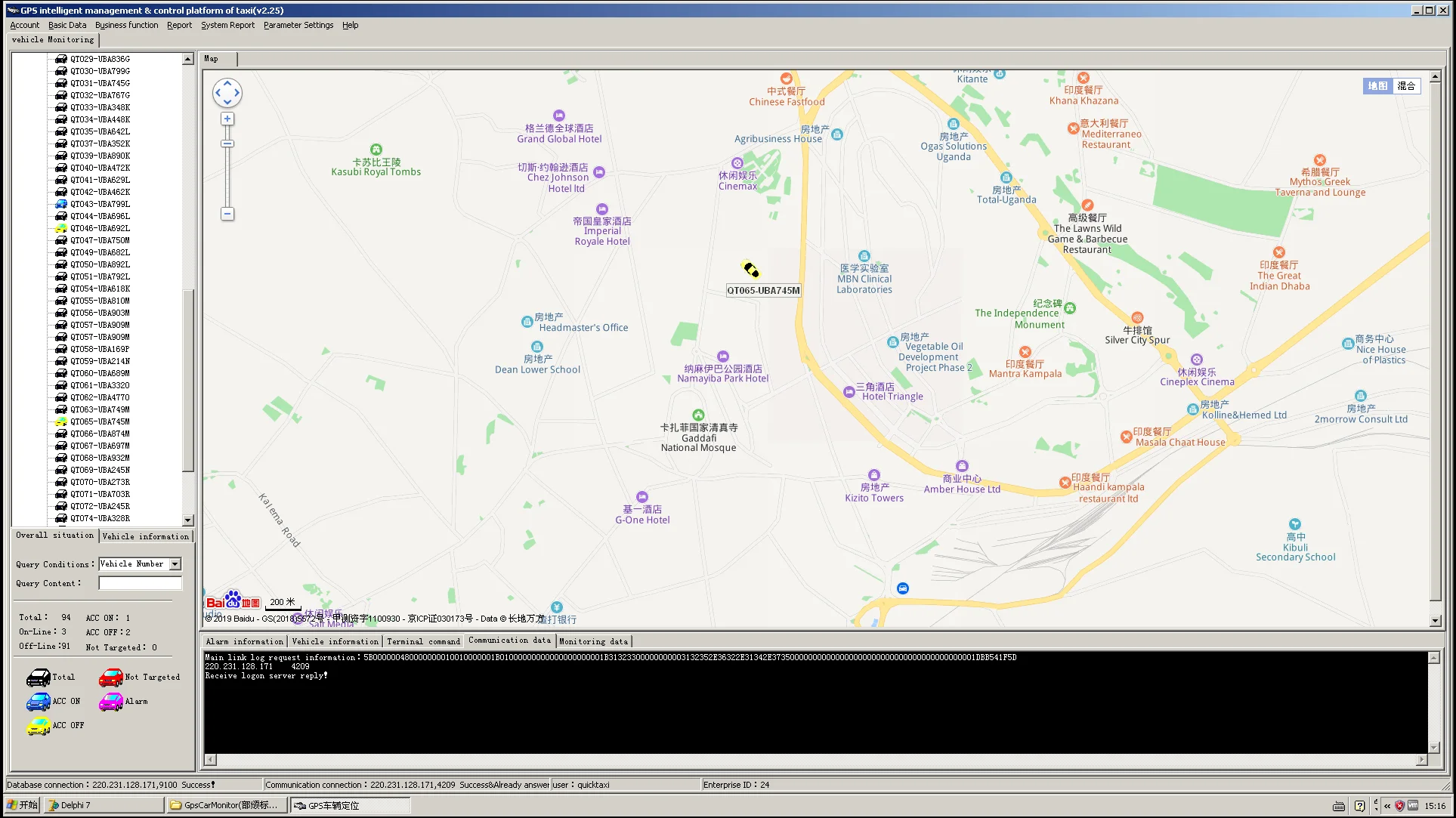The width and height of the screenshot is (1456, 818).
Task: Click the yellow taxi marker QT065-UBA745M on map
Action: click(x=750, y=270)
